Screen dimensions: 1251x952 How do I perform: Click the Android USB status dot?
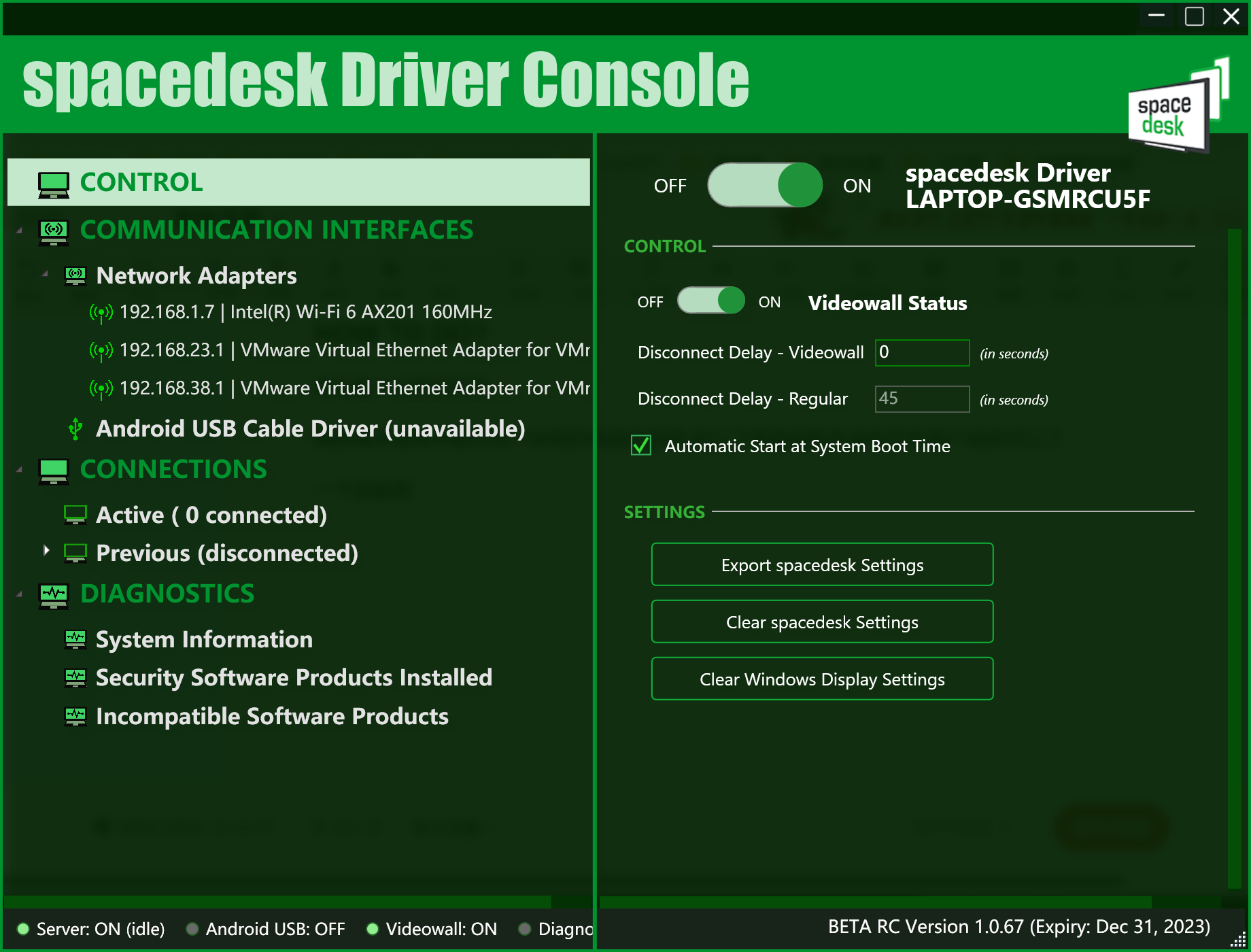(192, 929)
